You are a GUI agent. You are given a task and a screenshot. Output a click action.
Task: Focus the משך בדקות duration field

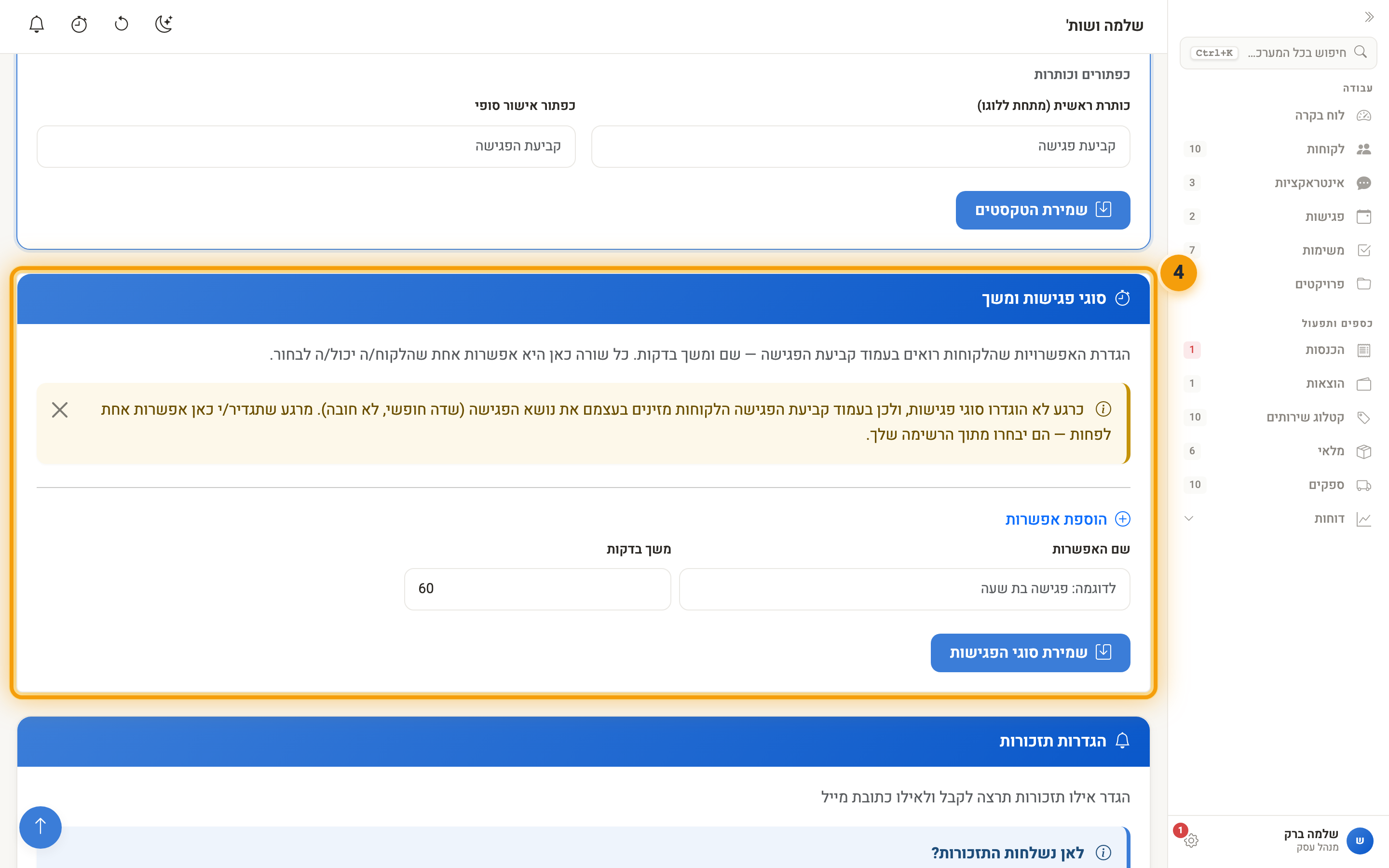point(538,589)
